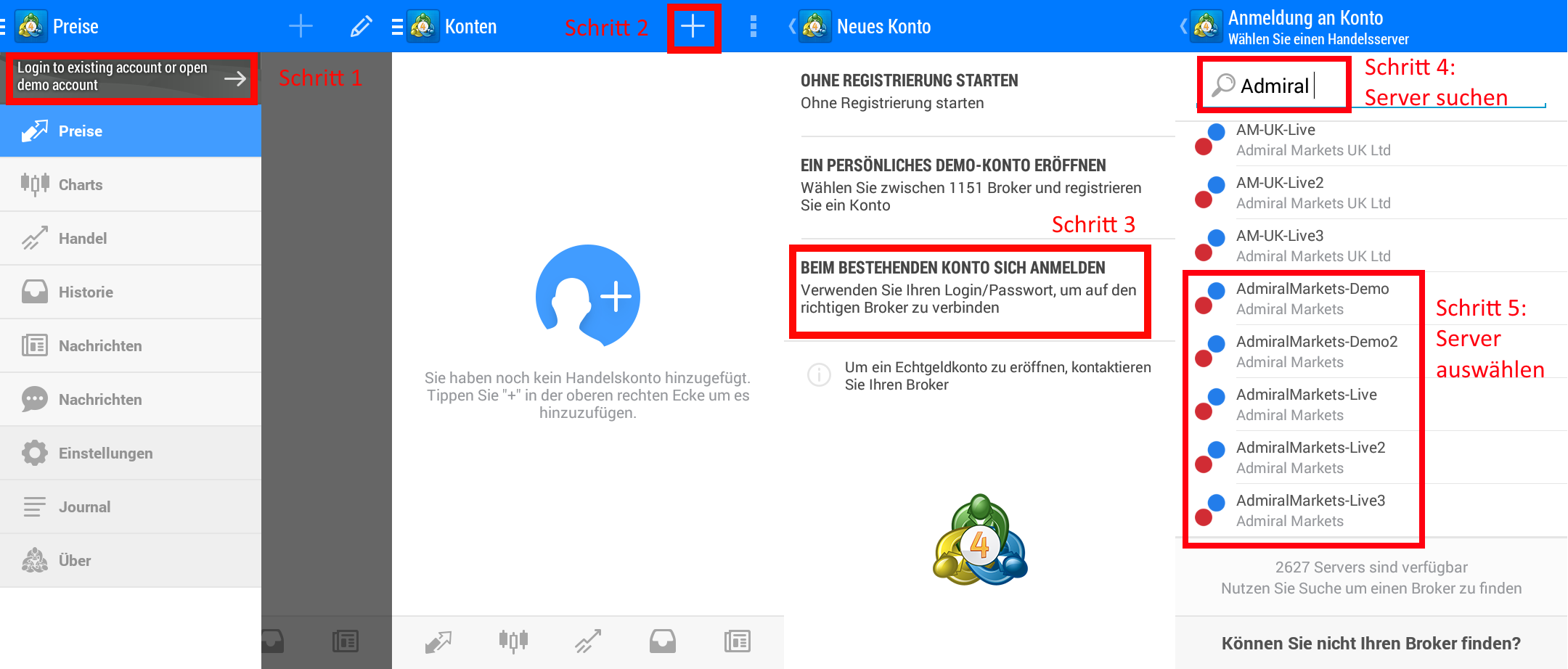Tap the Preise arrows tab in Konten bottom bar
This screenshot has height=669, width=1568.
click(x=438, y=642)
